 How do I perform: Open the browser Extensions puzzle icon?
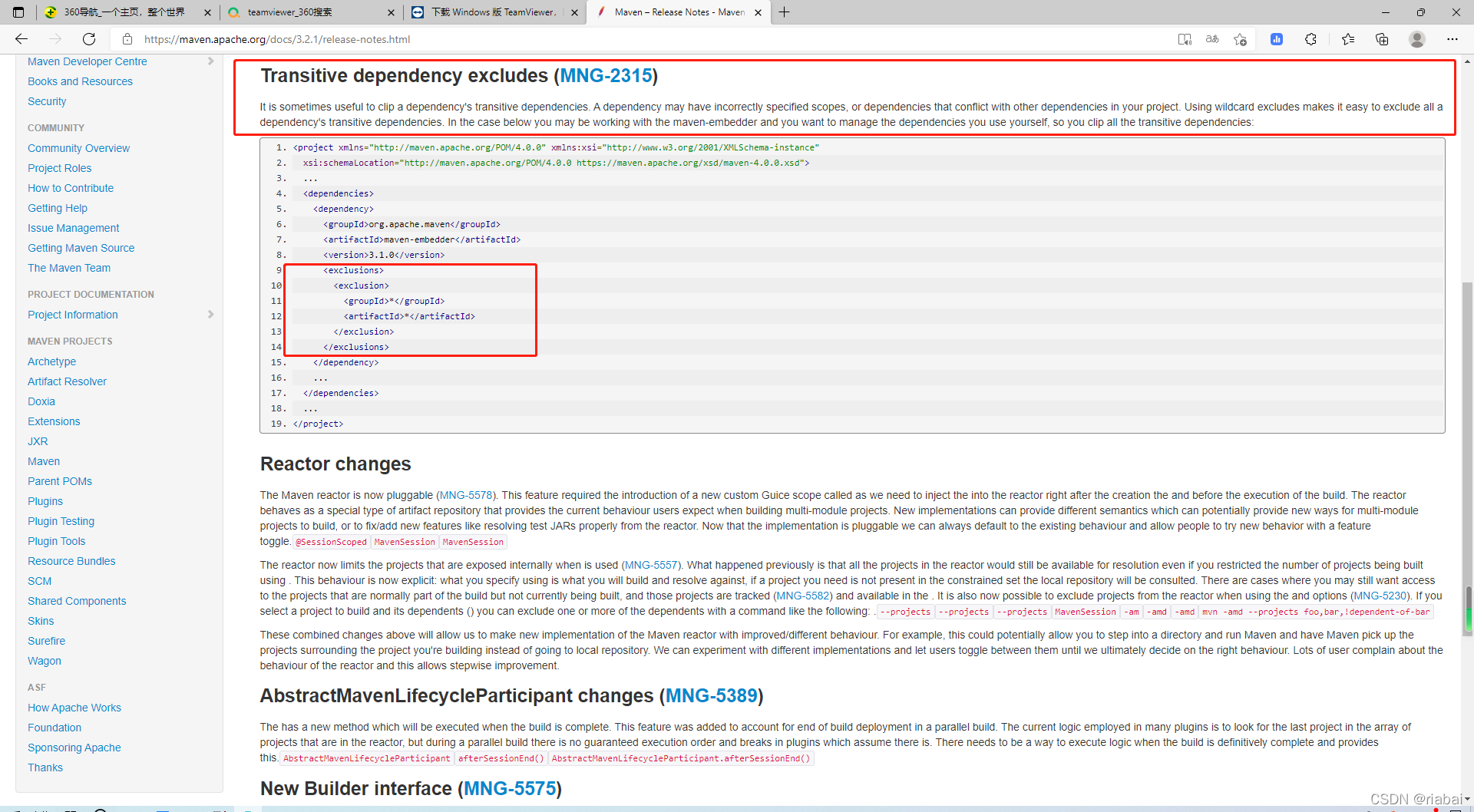[1310, 39]
